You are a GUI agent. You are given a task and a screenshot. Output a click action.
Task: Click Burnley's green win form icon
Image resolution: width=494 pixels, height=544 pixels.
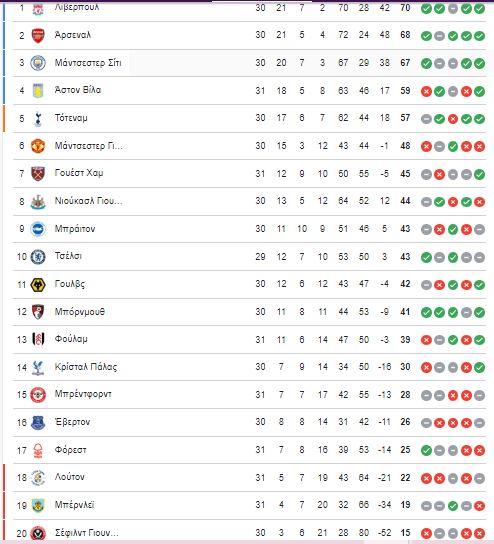click(453, 506)
